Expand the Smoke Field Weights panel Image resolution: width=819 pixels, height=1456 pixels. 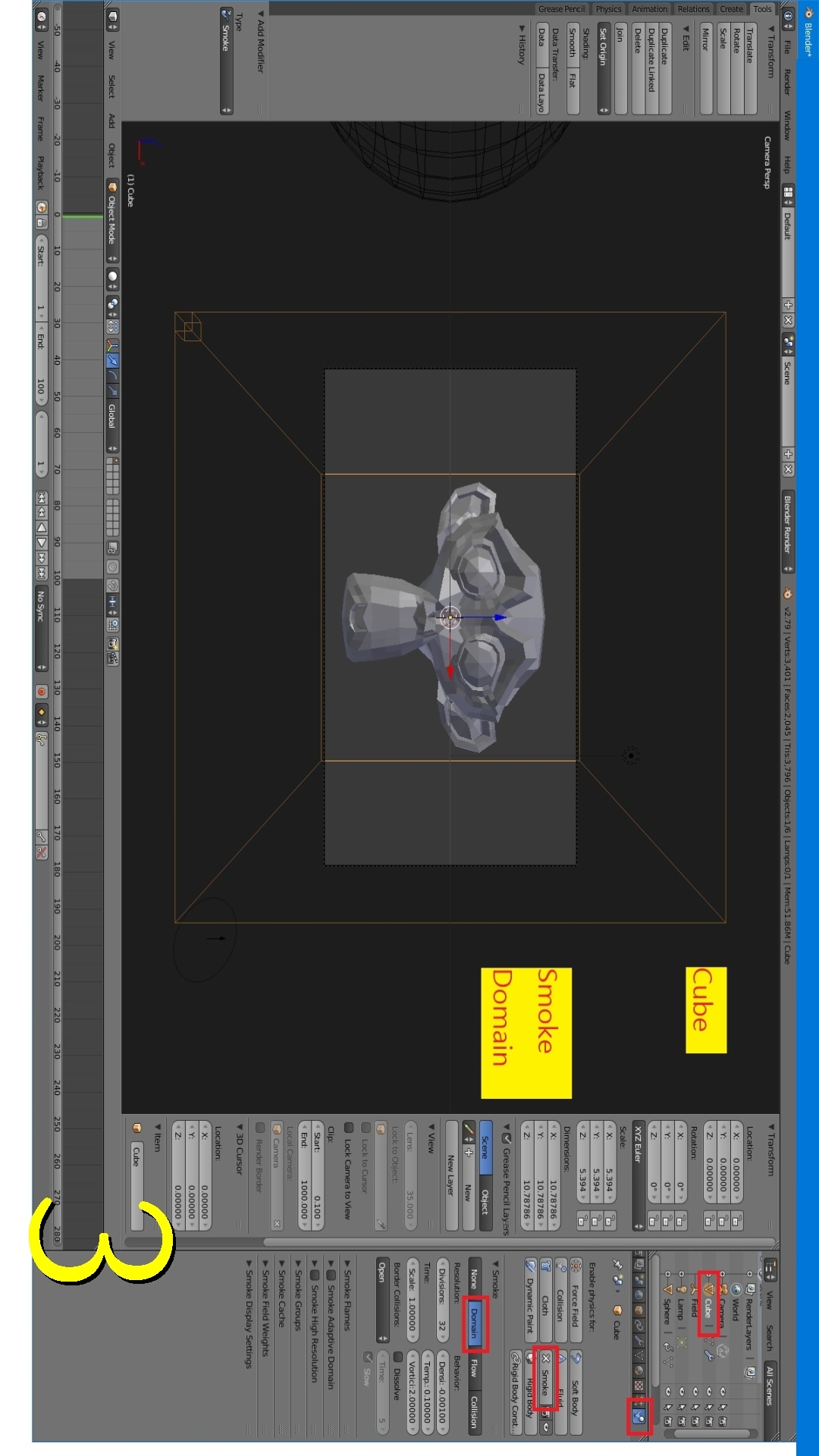coord(265,1308)
